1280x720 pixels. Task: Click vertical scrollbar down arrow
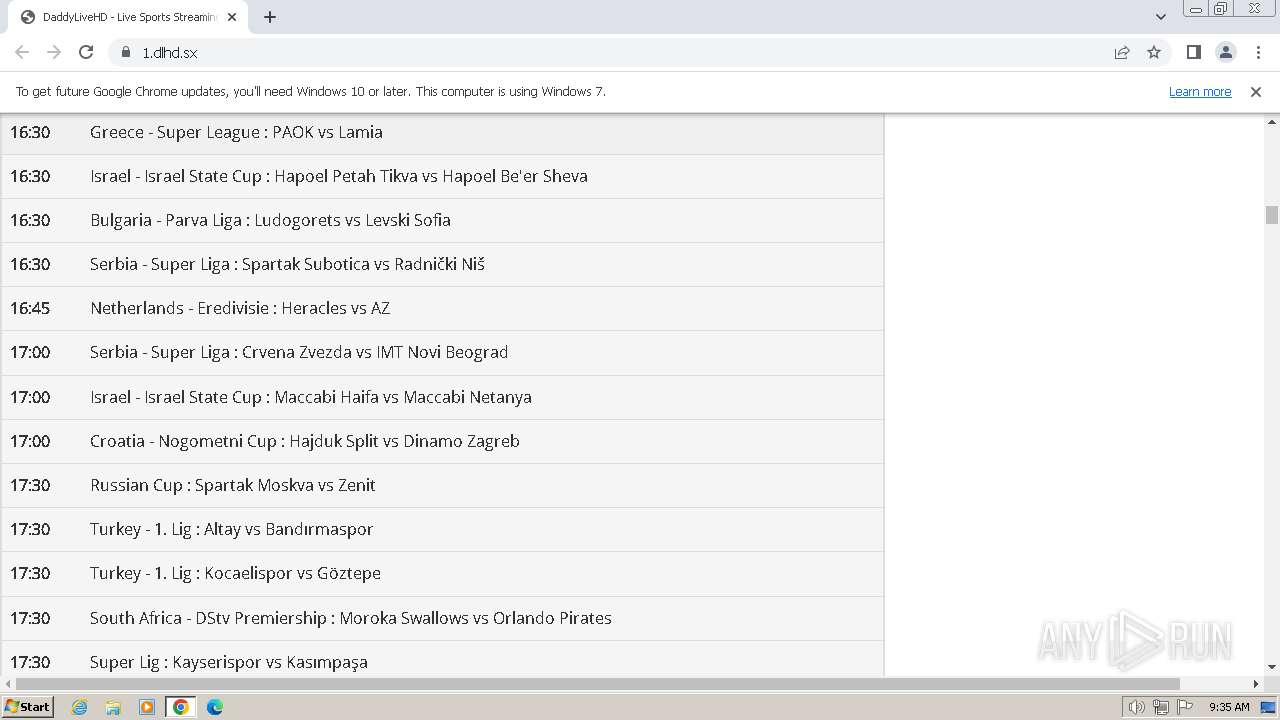(1272, 667)
